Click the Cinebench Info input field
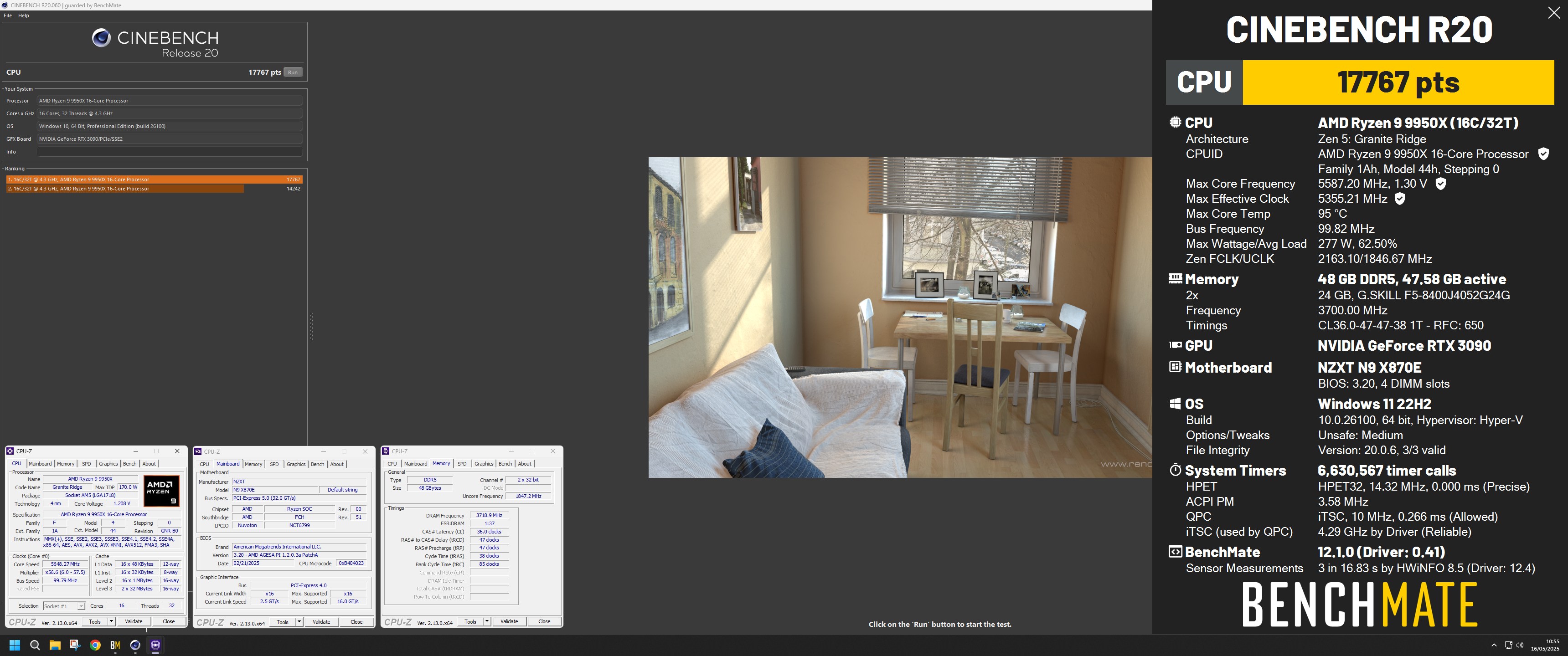The height and width of the screenshot is (656, 1568). point(170,152)
